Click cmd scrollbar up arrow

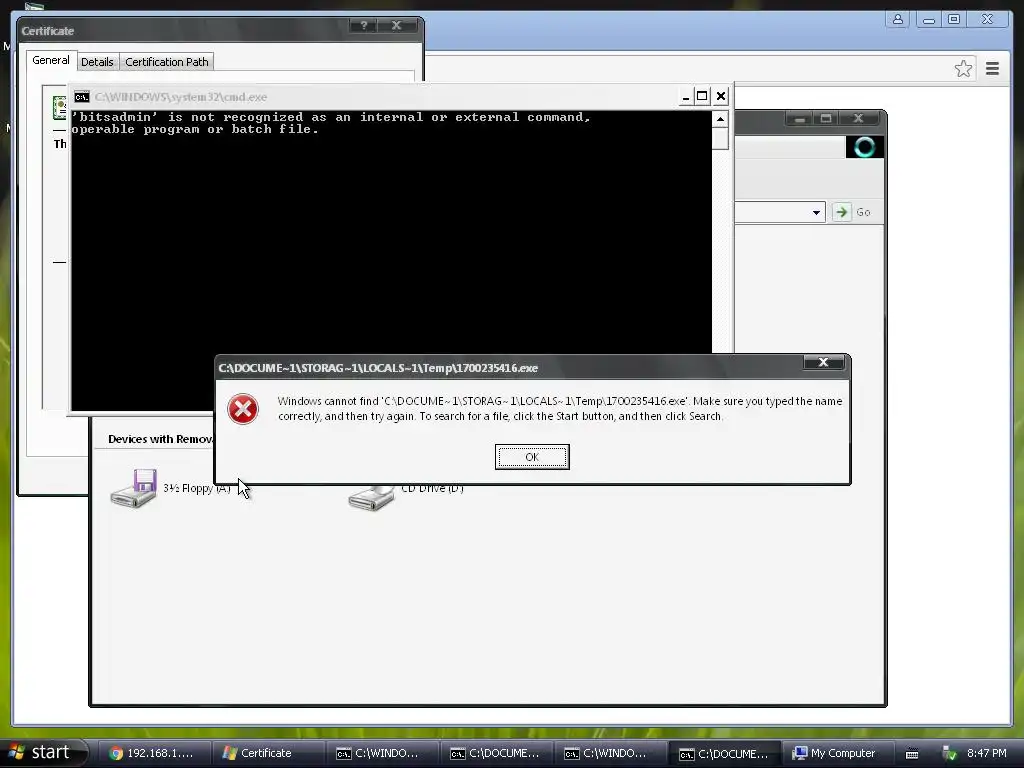[720, 119]
